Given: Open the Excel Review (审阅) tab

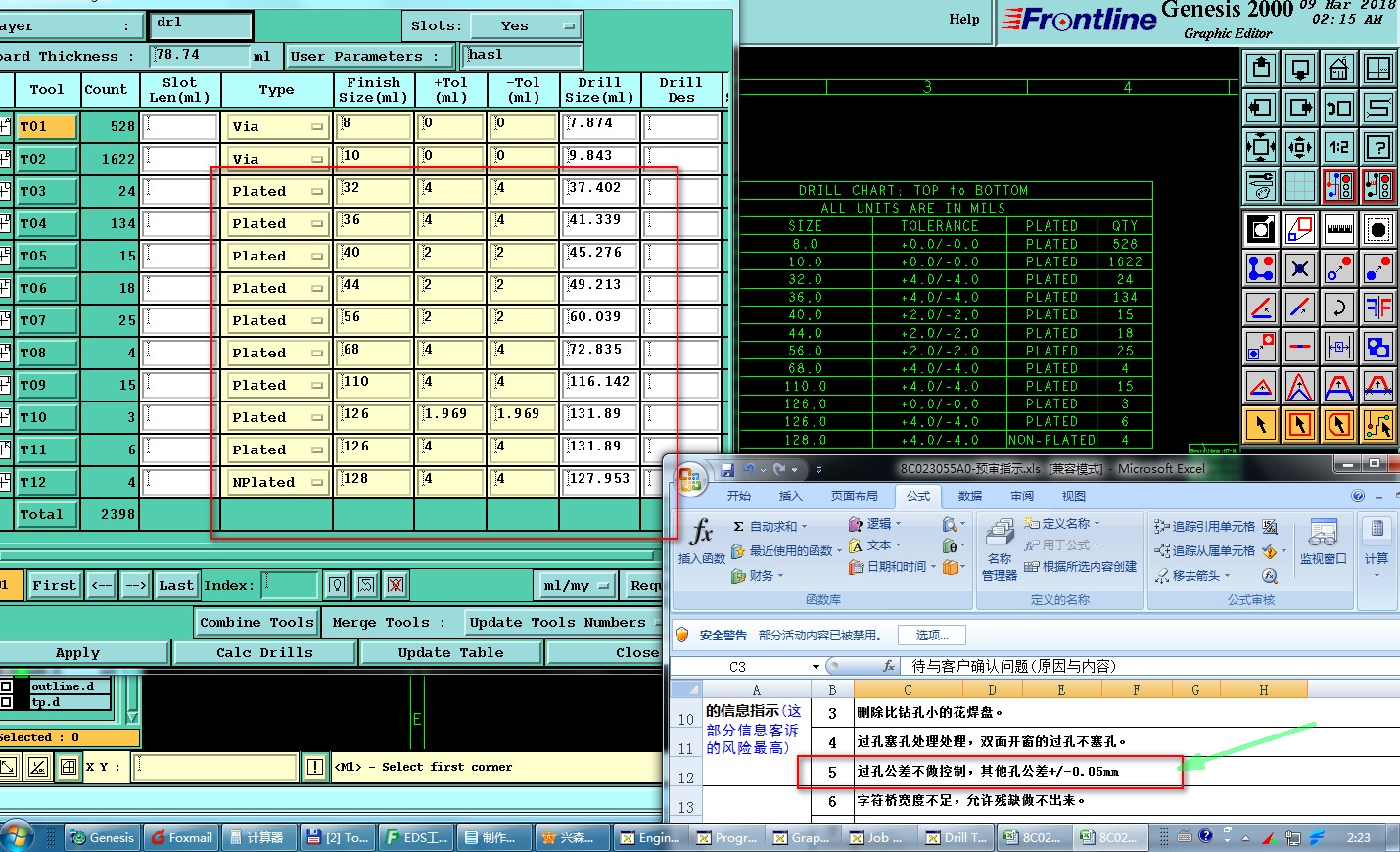Looking at the screenshot, I should [1022, 497].
